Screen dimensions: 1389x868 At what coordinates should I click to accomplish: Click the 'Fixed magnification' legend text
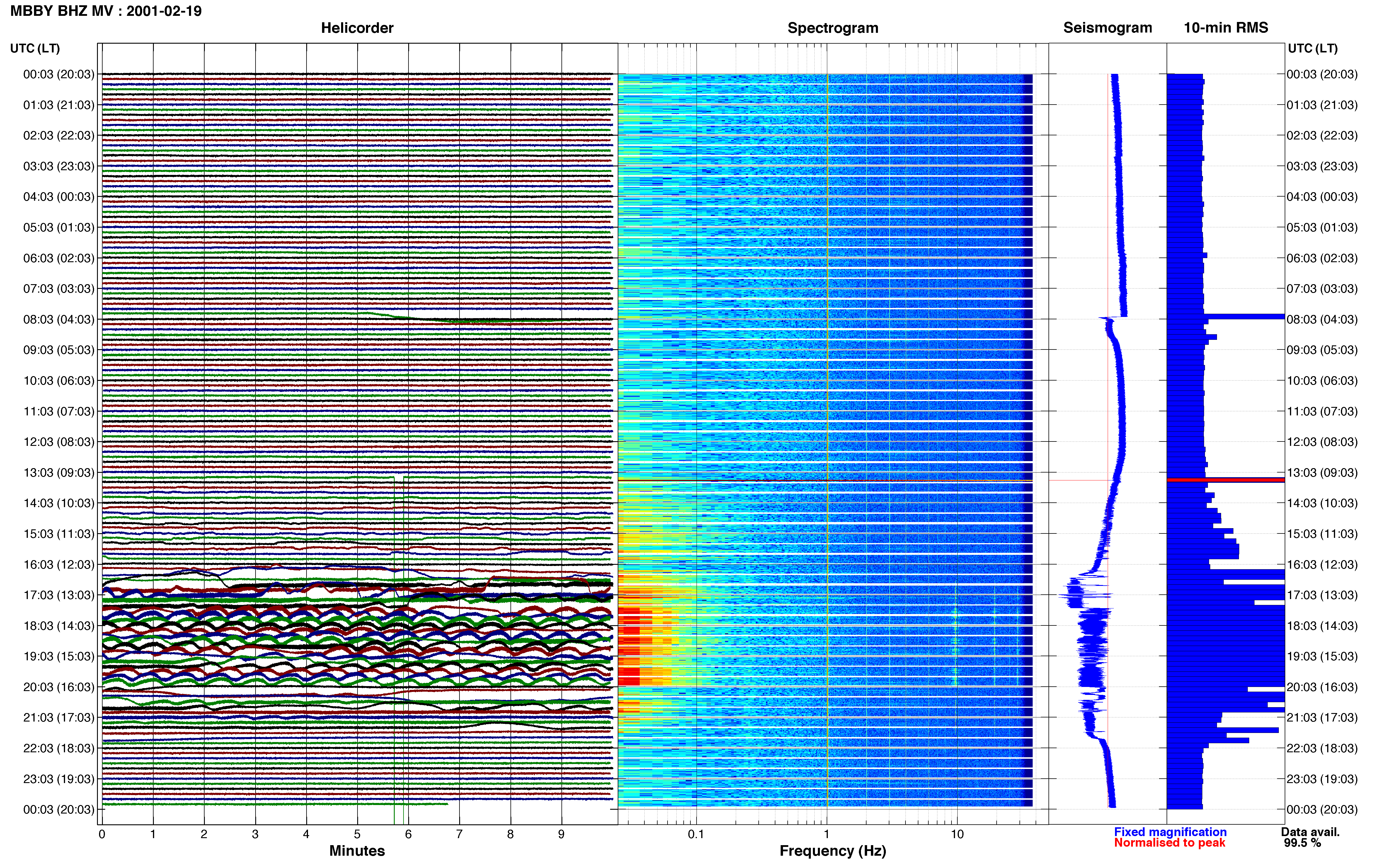[x=1170, y=832]
